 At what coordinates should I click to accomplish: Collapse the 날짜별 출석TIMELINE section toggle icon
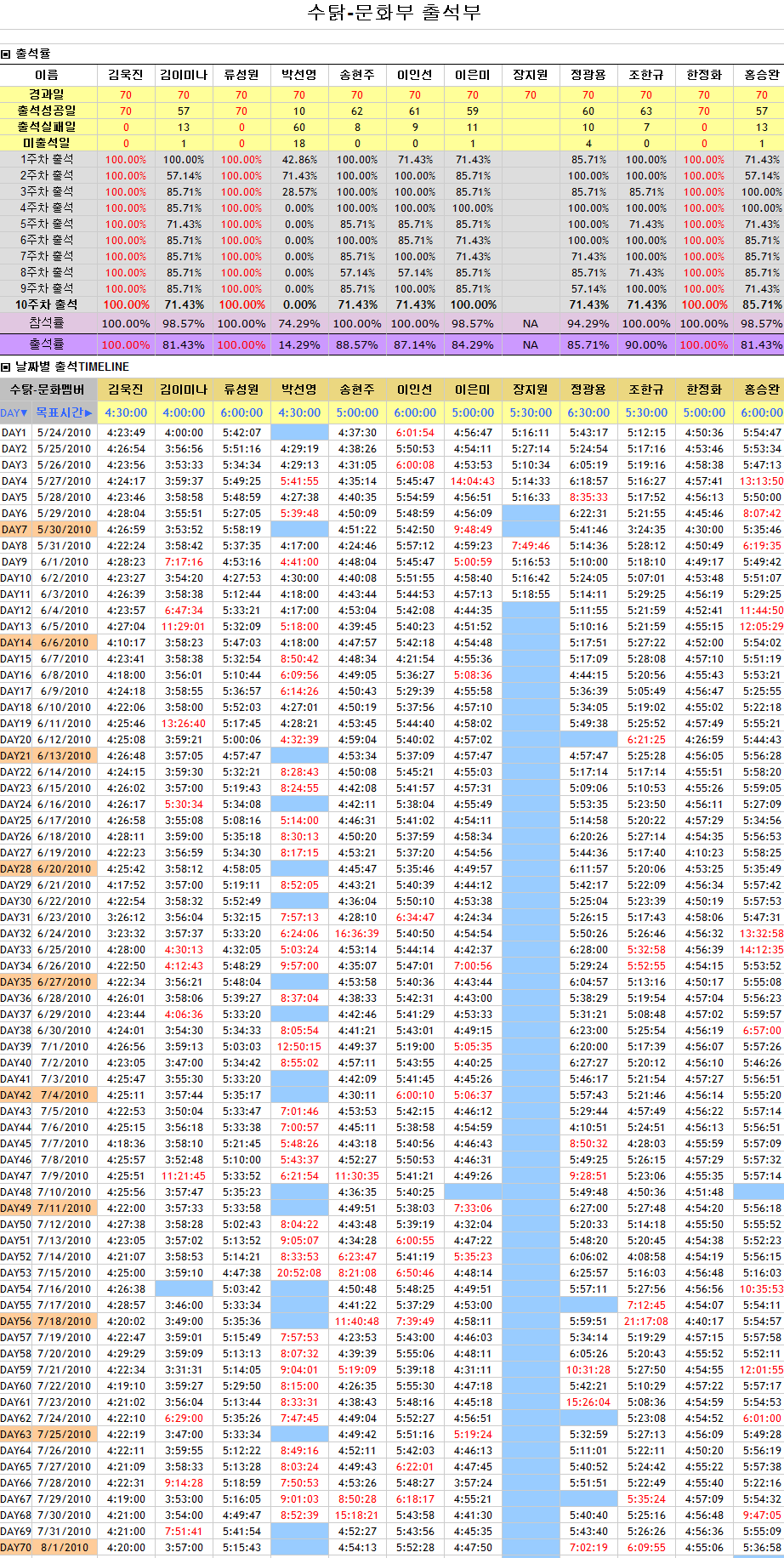tap(6, 367)
